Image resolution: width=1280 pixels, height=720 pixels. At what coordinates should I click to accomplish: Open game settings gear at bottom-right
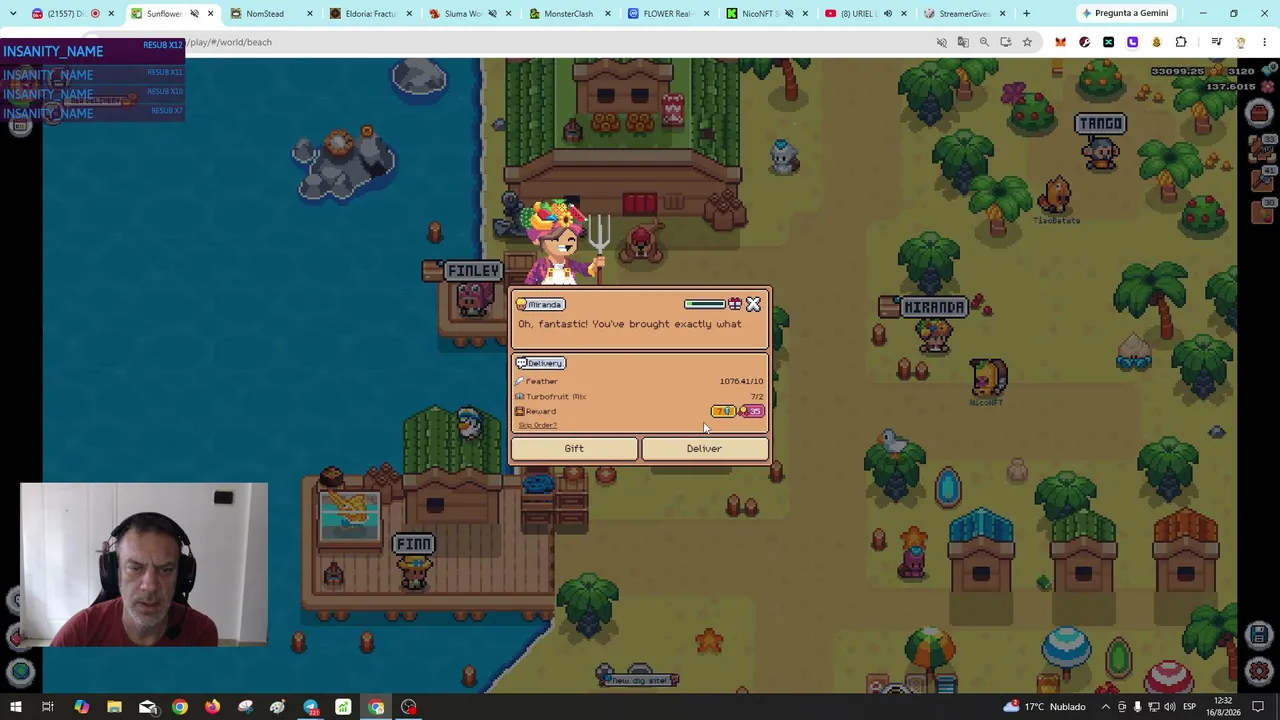(1259, 671)
